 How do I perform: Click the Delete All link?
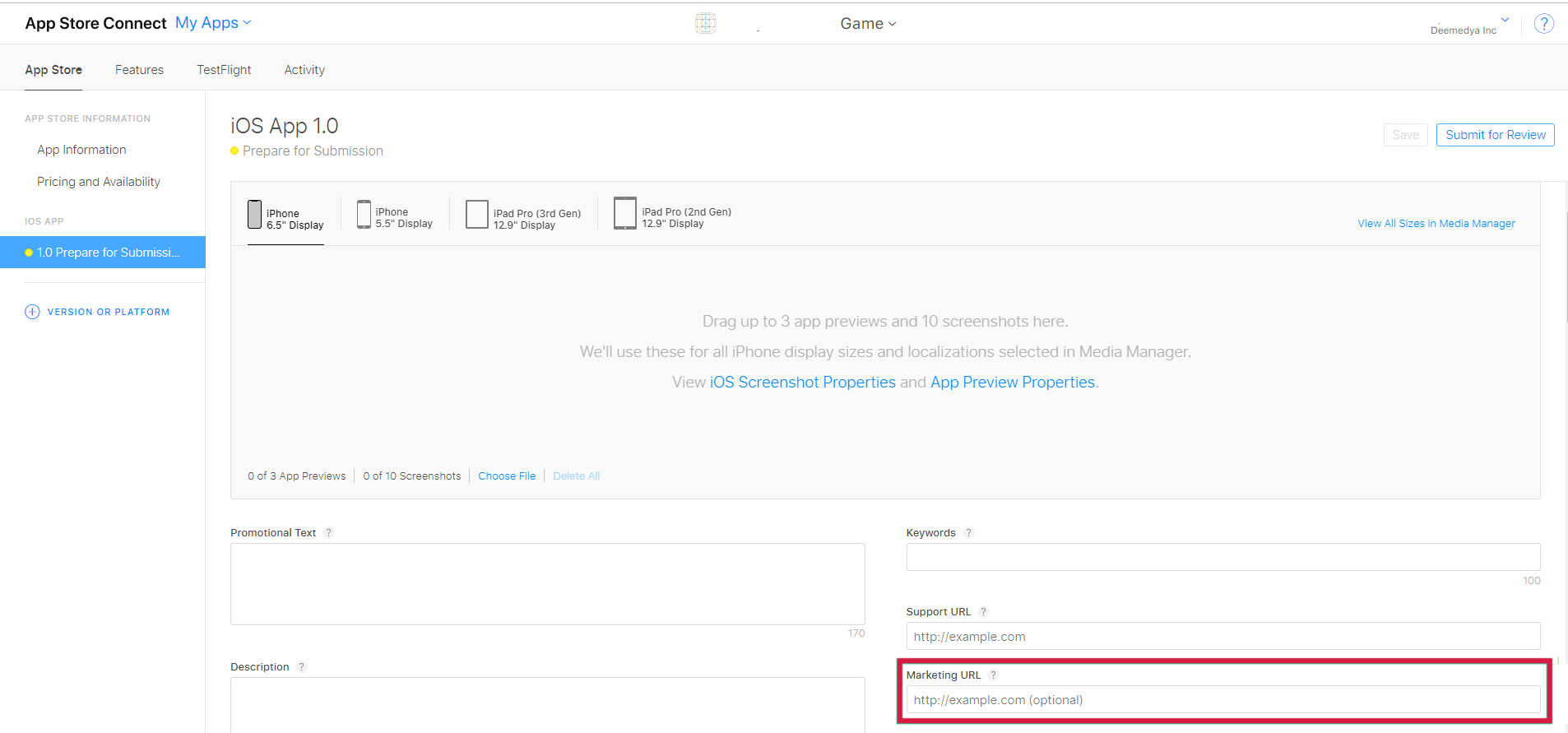coord(576,476)
